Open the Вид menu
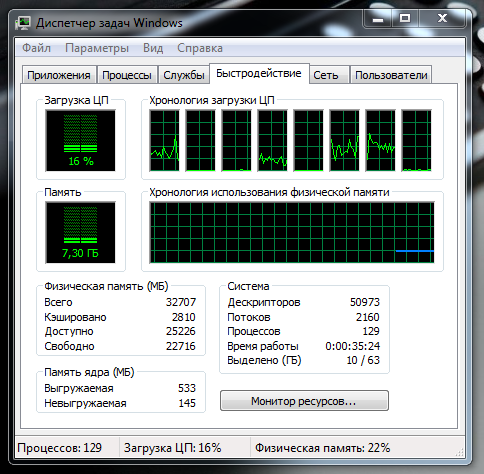 (153, 48)
